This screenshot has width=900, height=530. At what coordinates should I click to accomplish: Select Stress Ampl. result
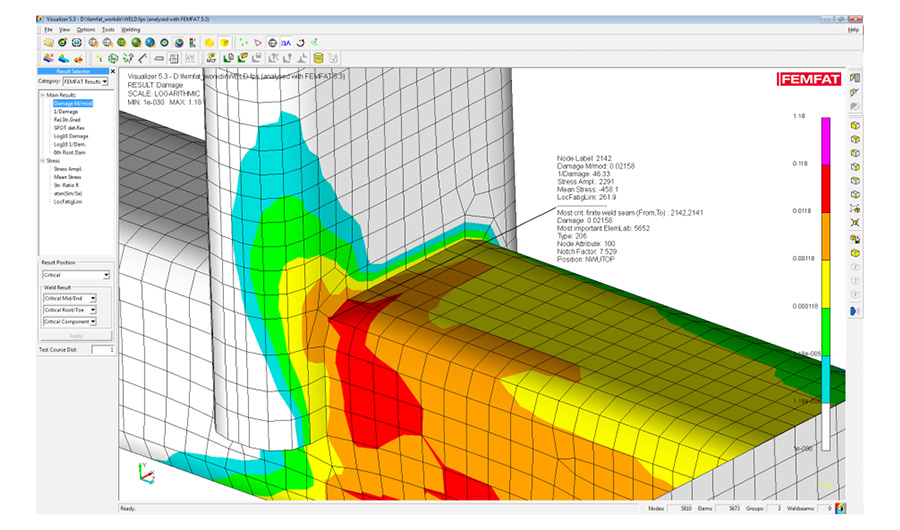tap(68, 169)
